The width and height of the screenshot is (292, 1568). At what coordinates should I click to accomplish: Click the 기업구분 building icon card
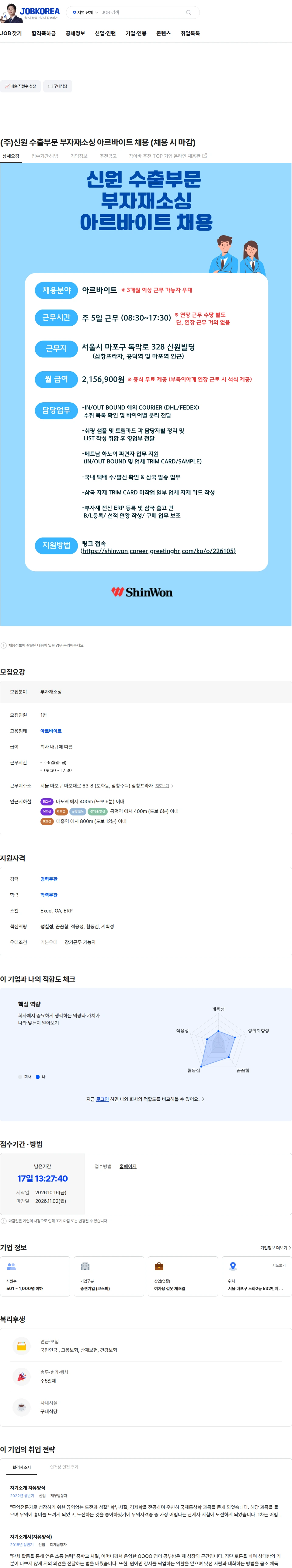click(109, 1276)
